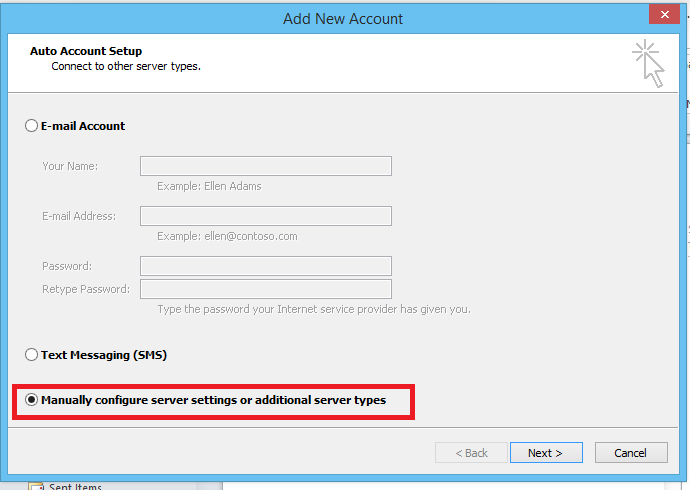The image size is (690, 490).
Task: Click the Retype Password: label
Action: [x=86, y=289]
